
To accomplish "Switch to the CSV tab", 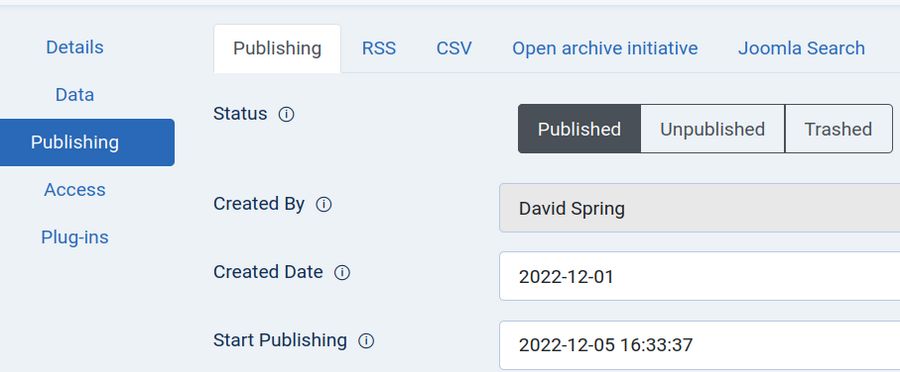I will tap(454, 48).
